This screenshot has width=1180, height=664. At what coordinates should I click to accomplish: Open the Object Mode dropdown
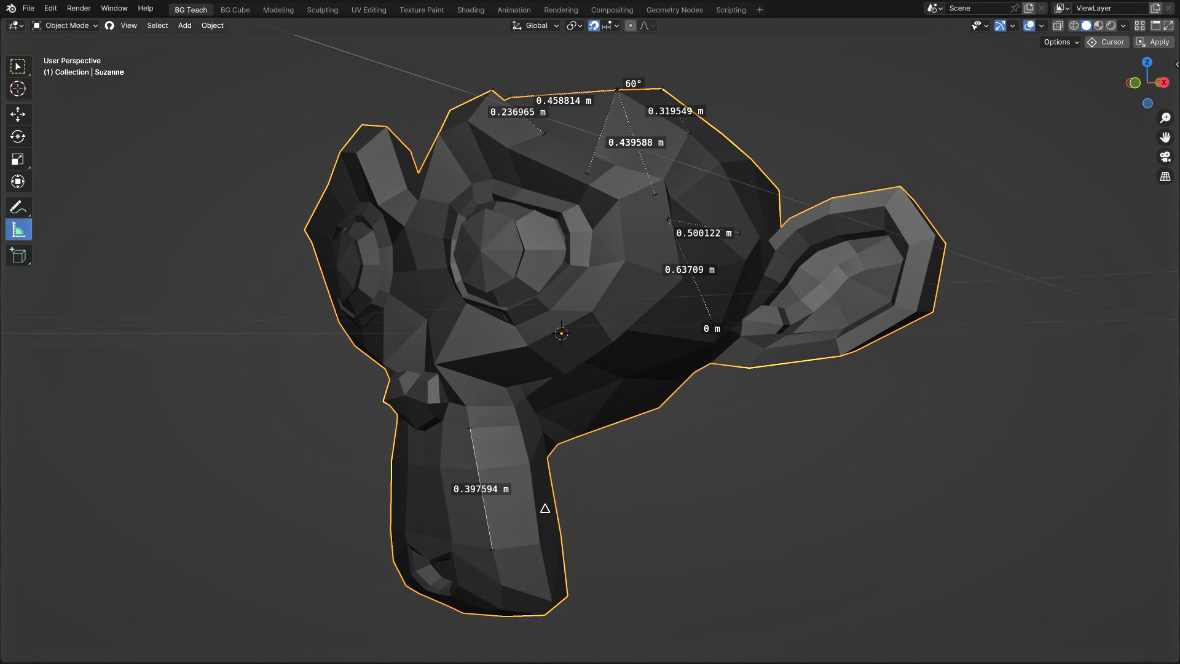(x=65, y=26)
